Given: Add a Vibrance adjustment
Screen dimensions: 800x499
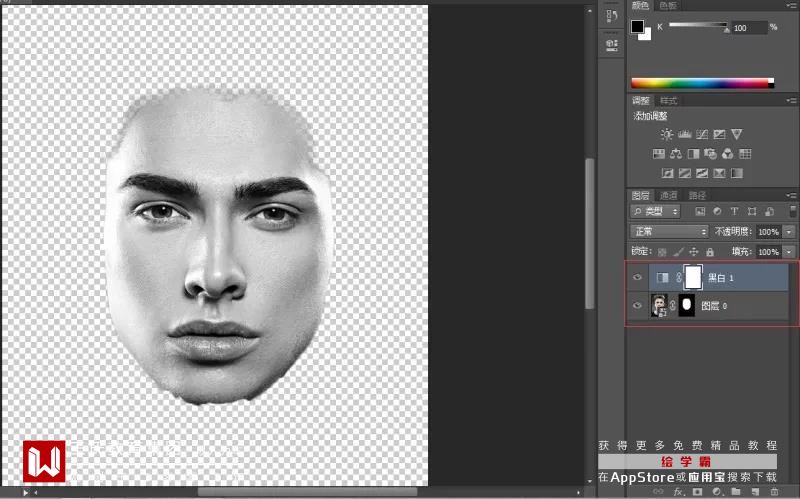Looking at the screenshot, I should [x=736, y=134].
